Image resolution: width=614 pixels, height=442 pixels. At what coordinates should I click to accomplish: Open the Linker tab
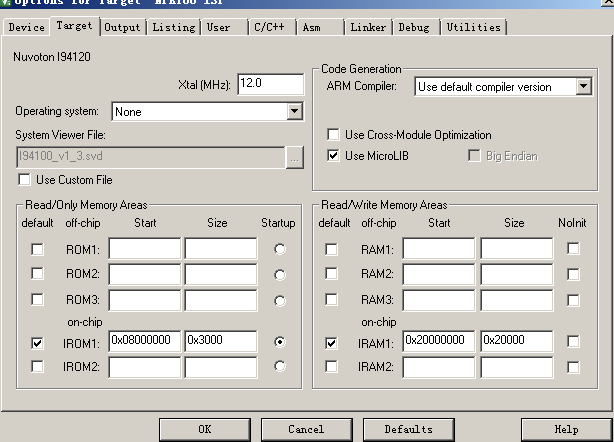tap(368, 27)
